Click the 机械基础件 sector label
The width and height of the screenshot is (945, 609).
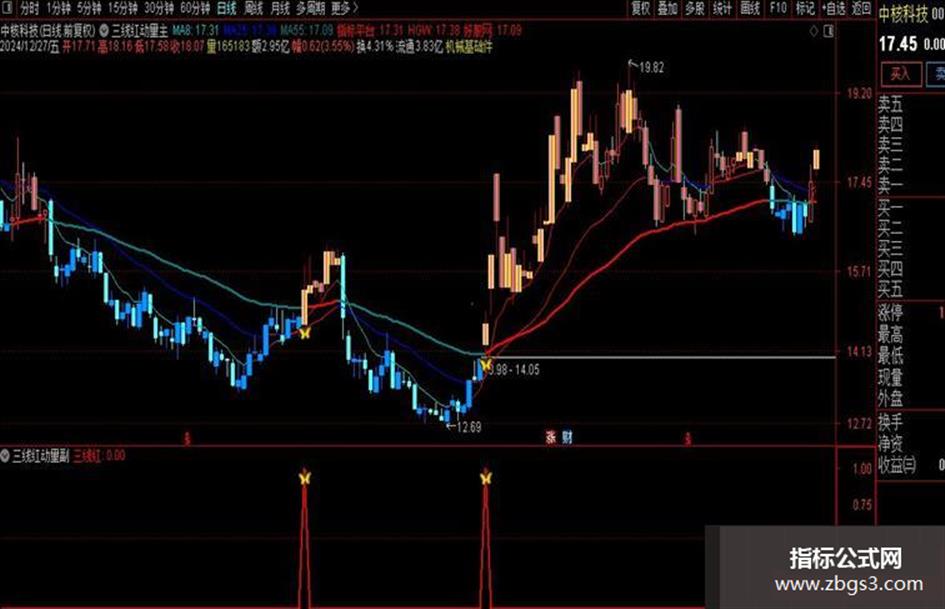point(469,46)
